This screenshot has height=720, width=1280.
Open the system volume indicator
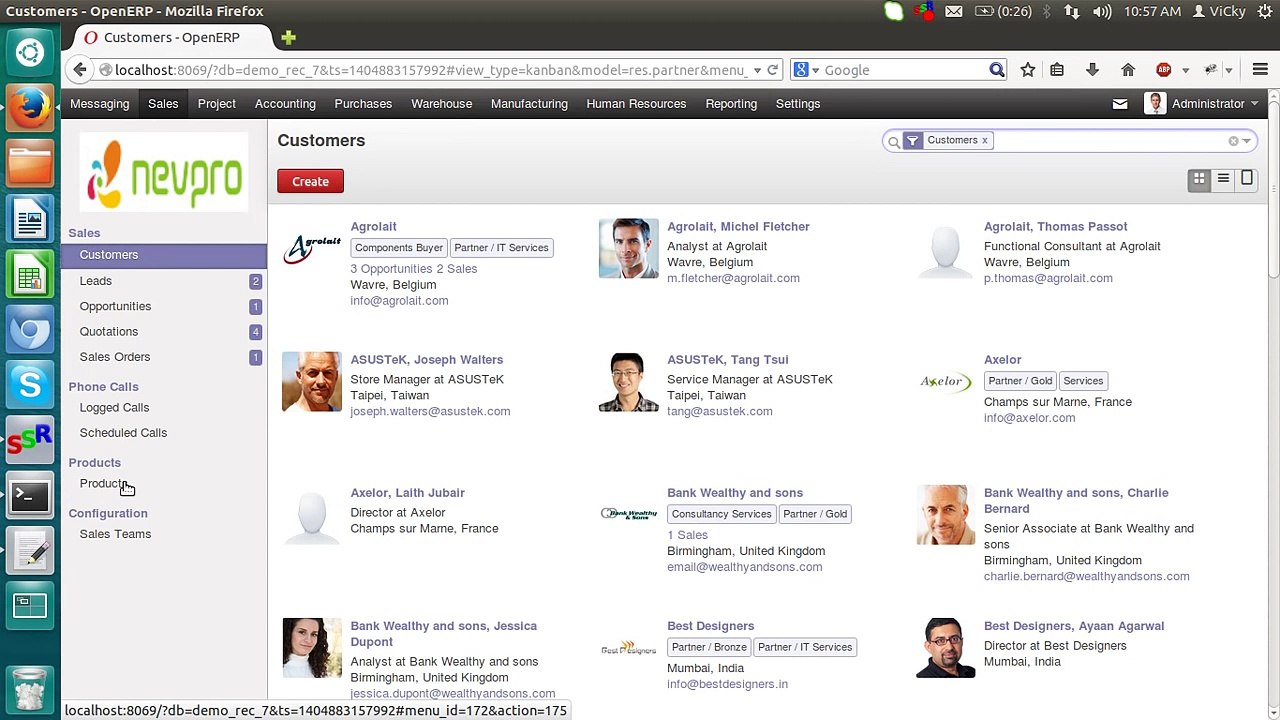1102,12
